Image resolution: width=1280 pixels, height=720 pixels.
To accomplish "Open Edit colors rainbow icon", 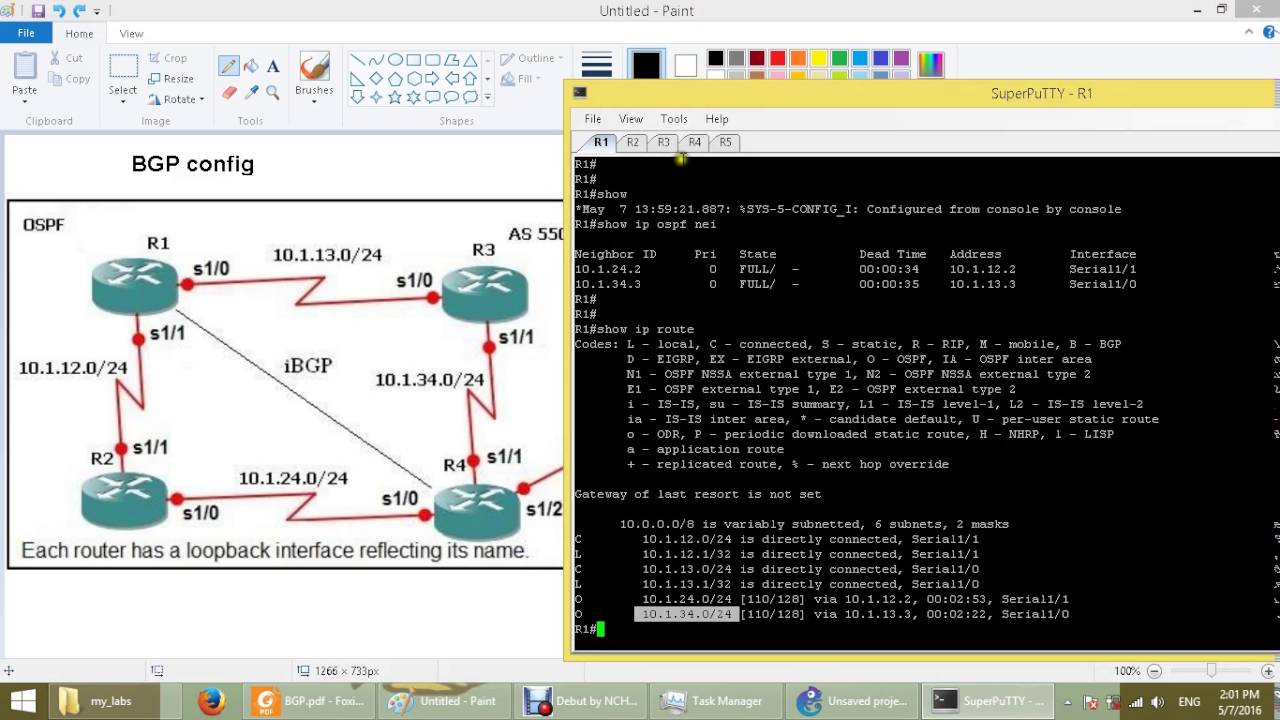I will (930, 66).
